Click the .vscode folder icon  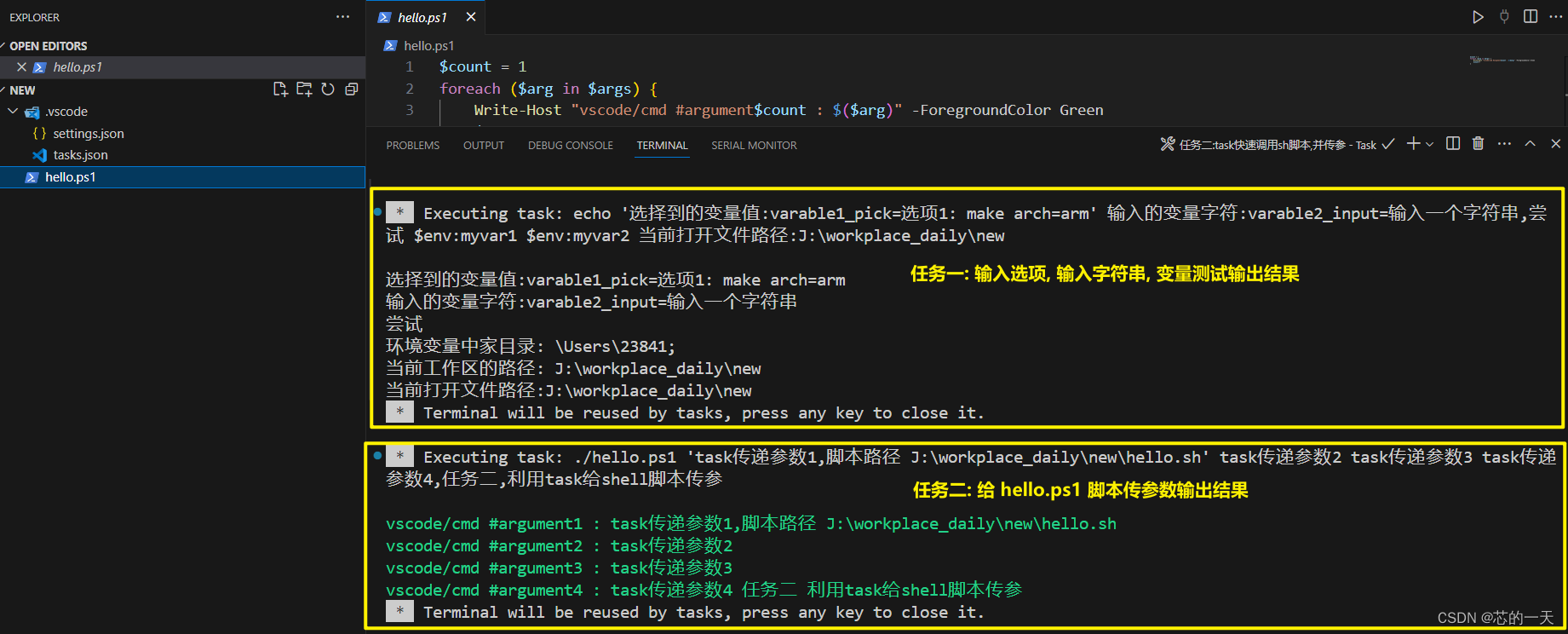click(x=32, y=112)
